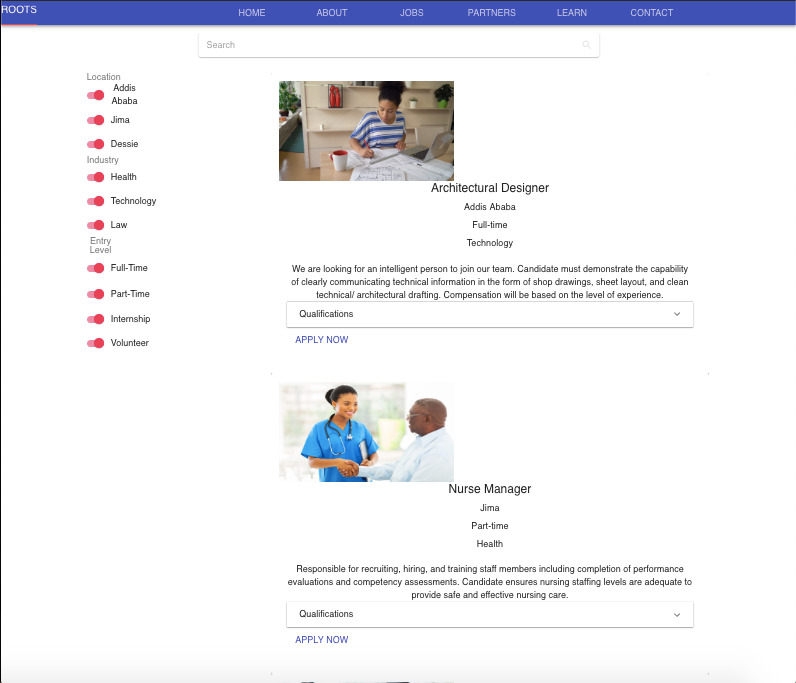Toggle the Addis Ababa location switch

point(95,95)
